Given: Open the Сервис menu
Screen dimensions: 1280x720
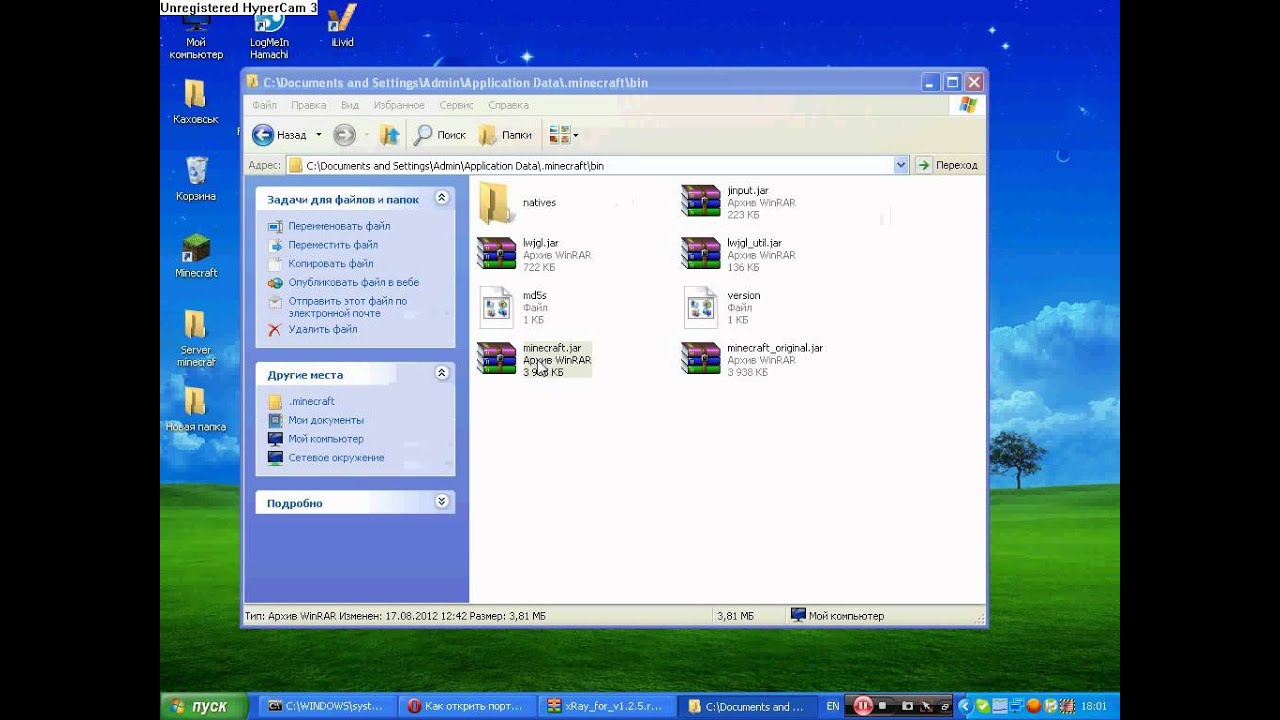Looking at the screenshot, I should pos(456,105).
